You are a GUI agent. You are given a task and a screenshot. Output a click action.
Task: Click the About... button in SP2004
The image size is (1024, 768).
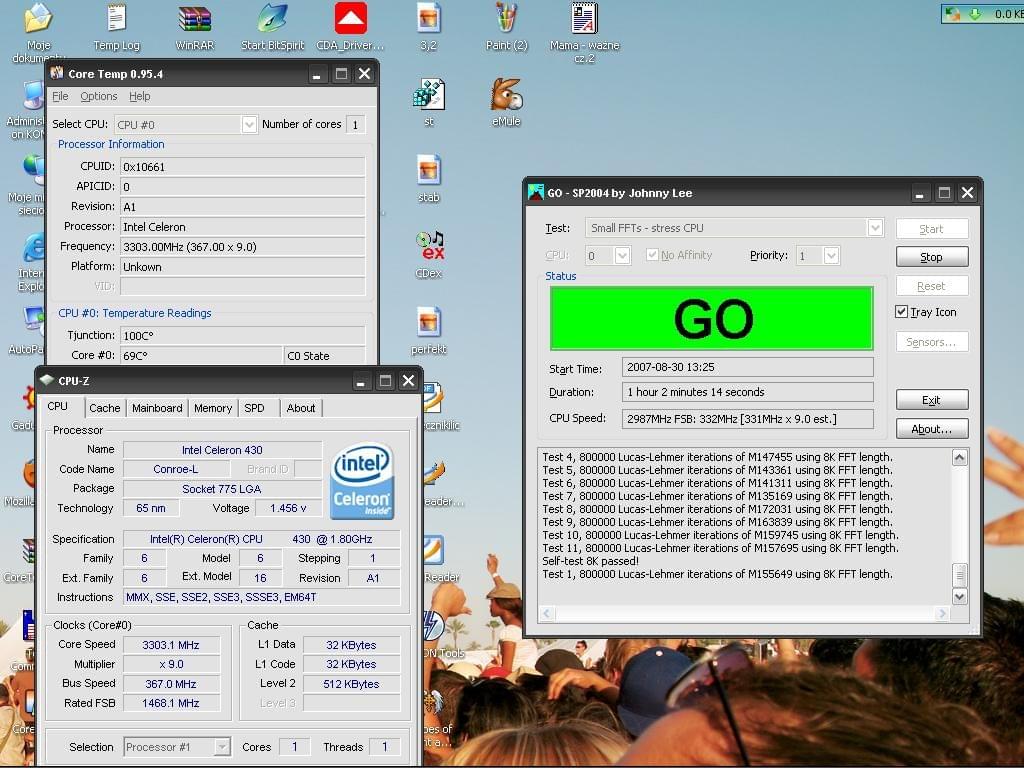(x=931, y=429)
